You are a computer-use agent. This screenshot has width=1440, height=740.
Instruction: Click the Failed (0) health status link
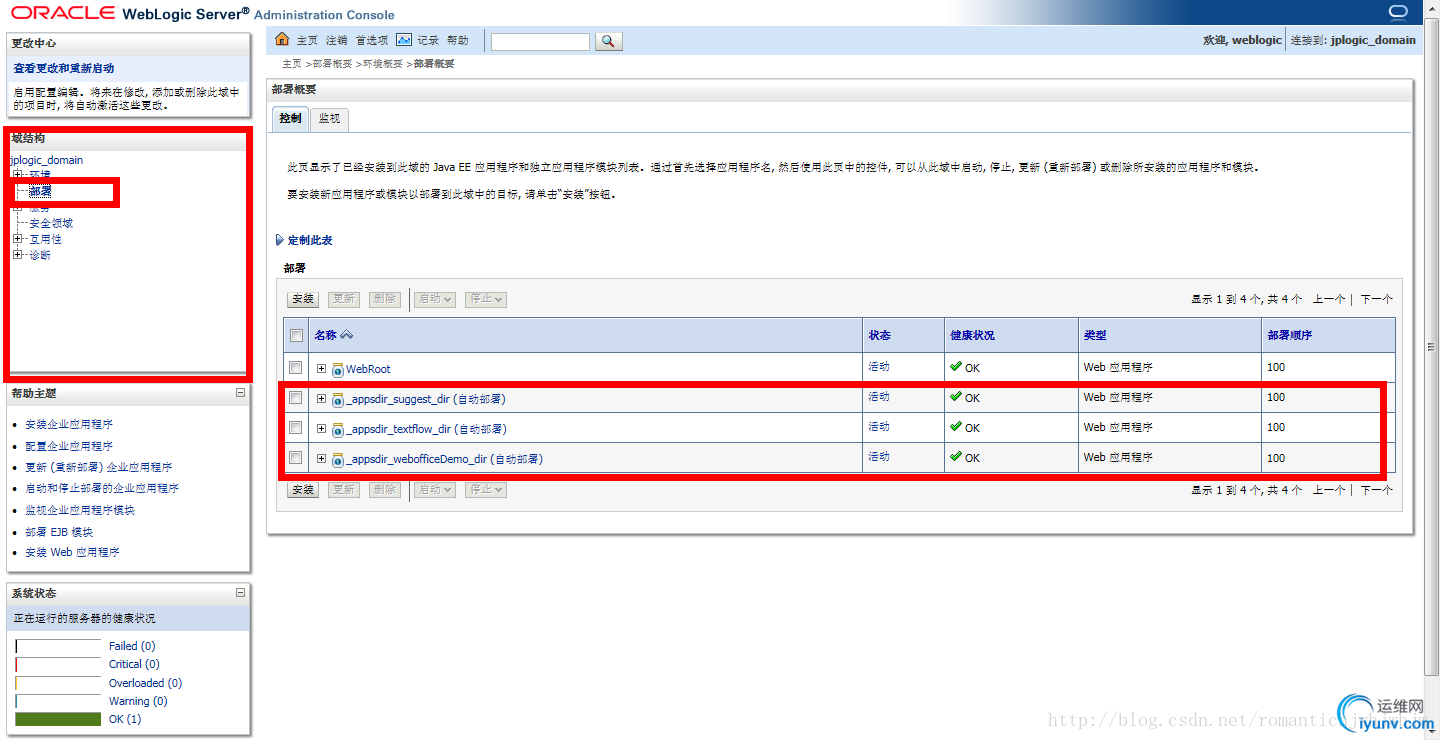(132, 647)
